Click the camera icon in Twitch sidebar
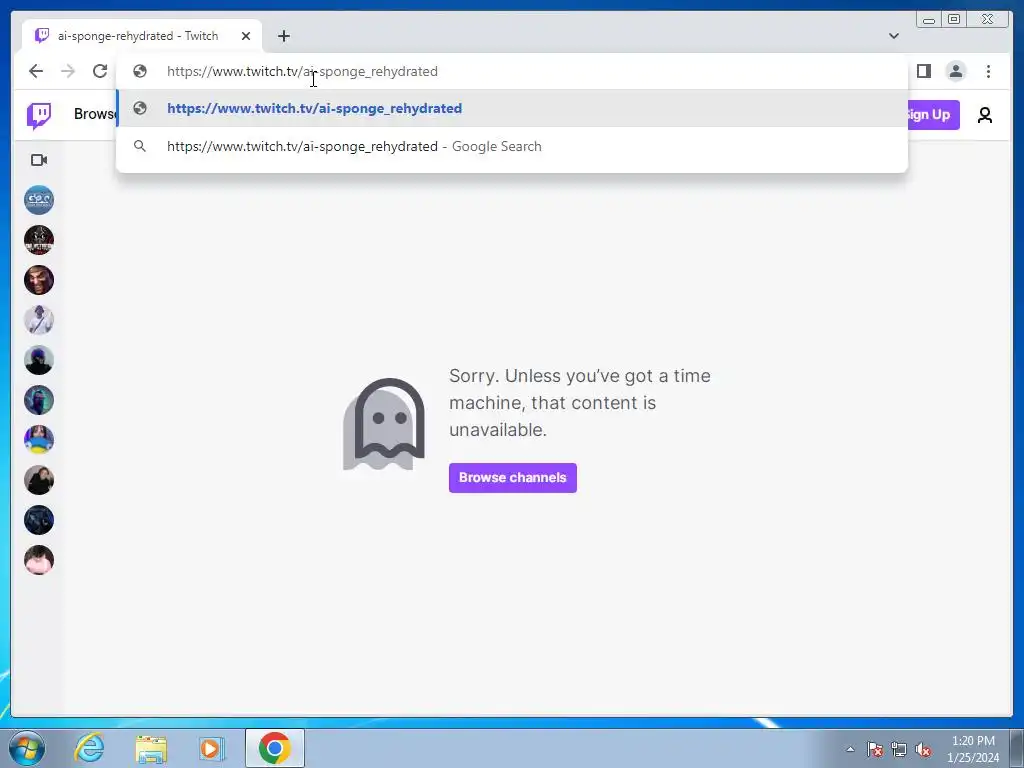The image size is (1024, 768). point(39,160)
